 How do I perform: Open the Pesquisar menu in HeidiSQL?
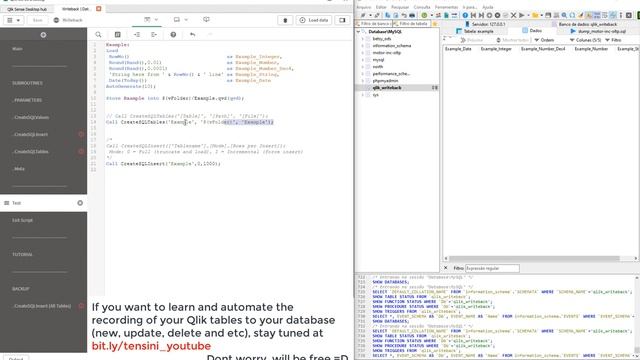click(400, 7)
